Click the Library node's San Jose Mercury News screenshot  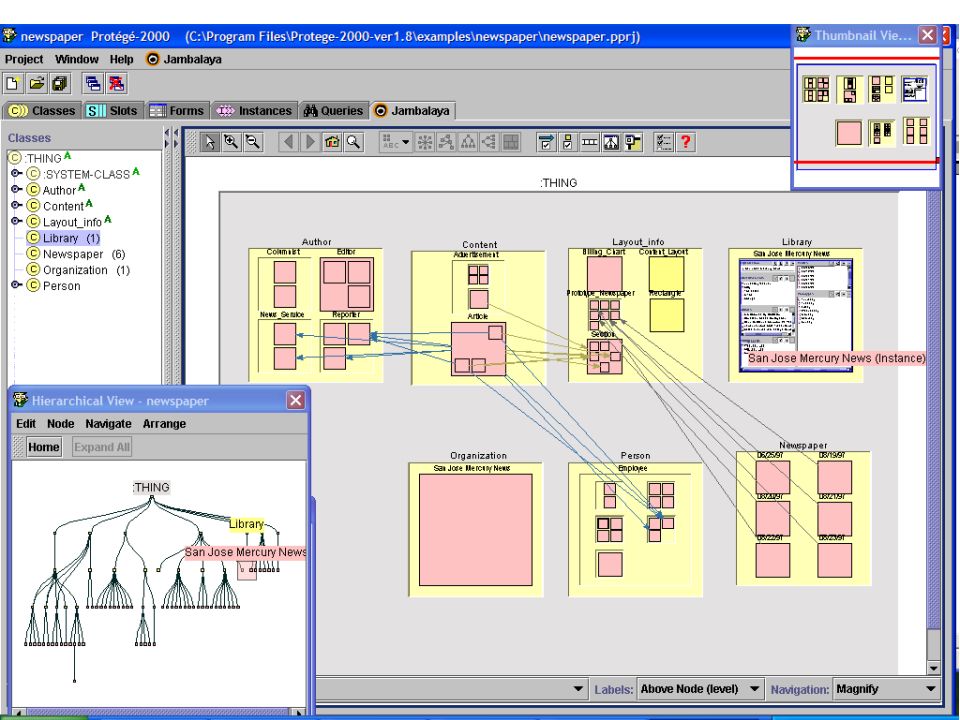[x=796, y=315]
